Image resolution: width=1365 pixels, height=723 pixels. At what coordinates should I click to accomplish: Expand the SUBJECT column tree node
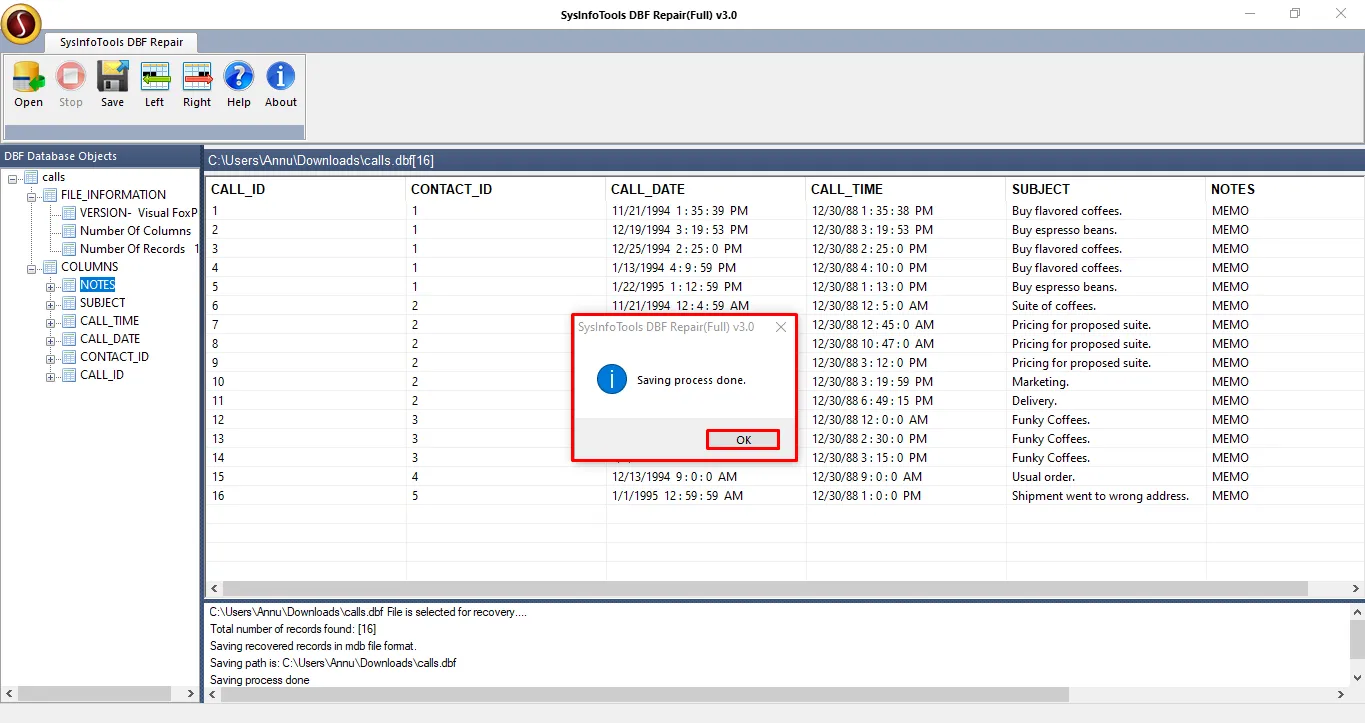[50, 304]
